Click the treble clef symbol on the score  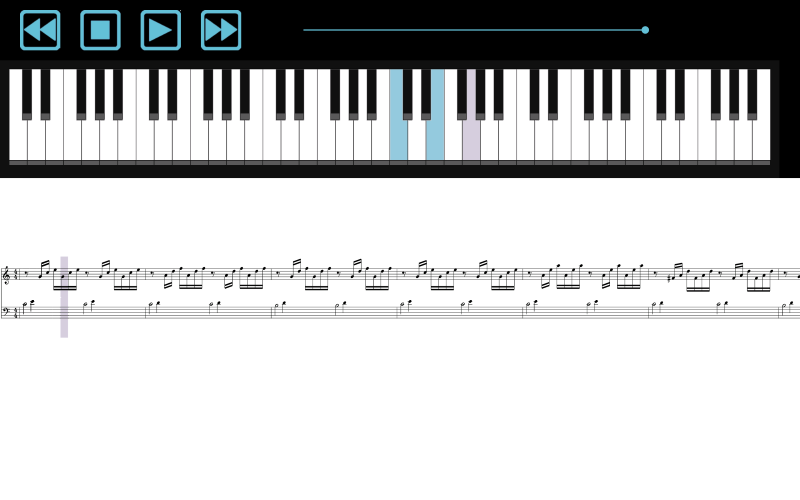coord(6,275)
